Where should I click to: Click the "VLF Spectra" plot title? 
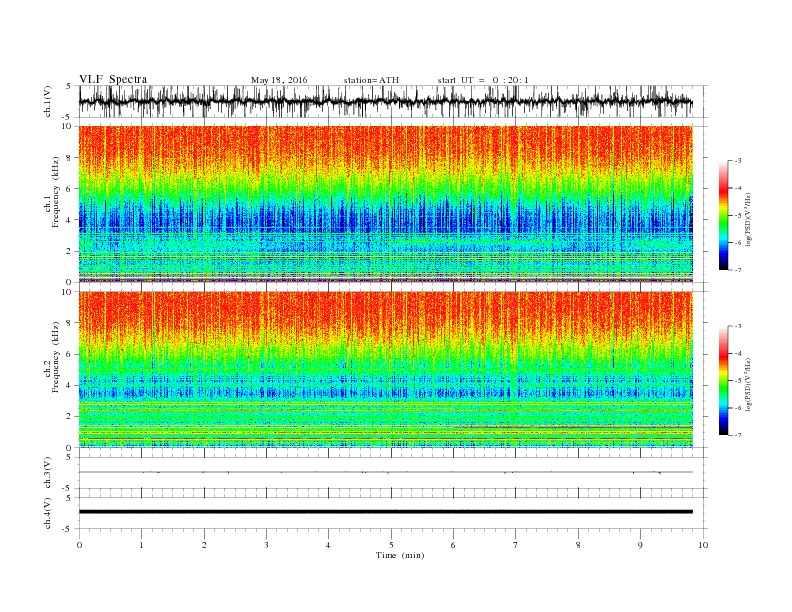click(x=113, y=79)
